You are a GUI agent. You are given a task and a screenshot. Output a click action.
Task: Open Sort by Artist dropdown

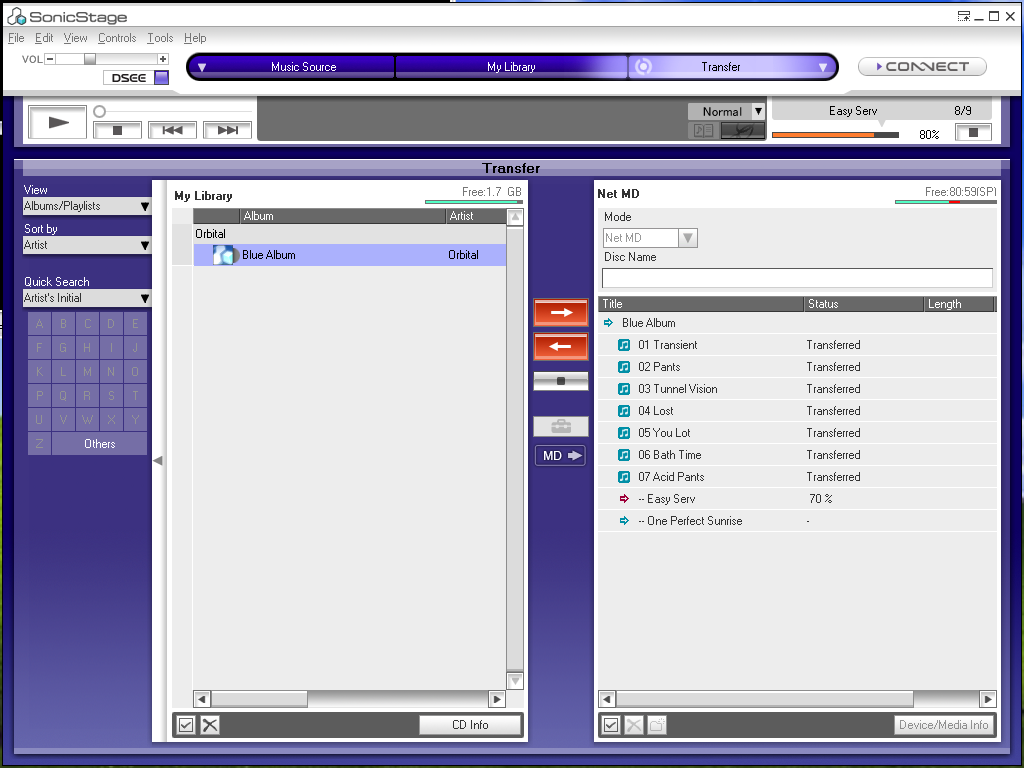tap(87, 246)
